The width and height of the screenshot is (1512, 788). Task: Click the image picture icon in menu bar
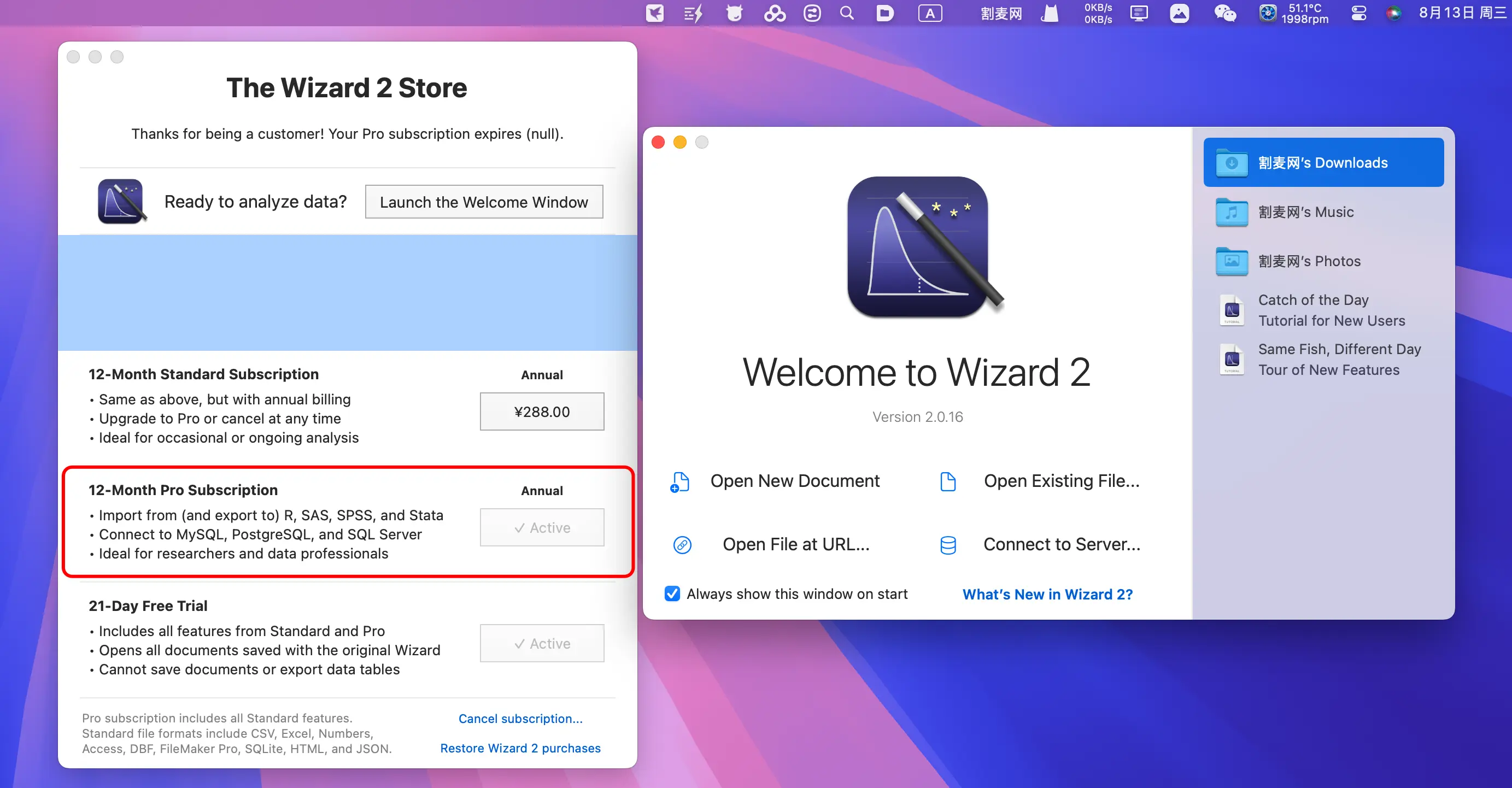click(x=1179, y=13)
